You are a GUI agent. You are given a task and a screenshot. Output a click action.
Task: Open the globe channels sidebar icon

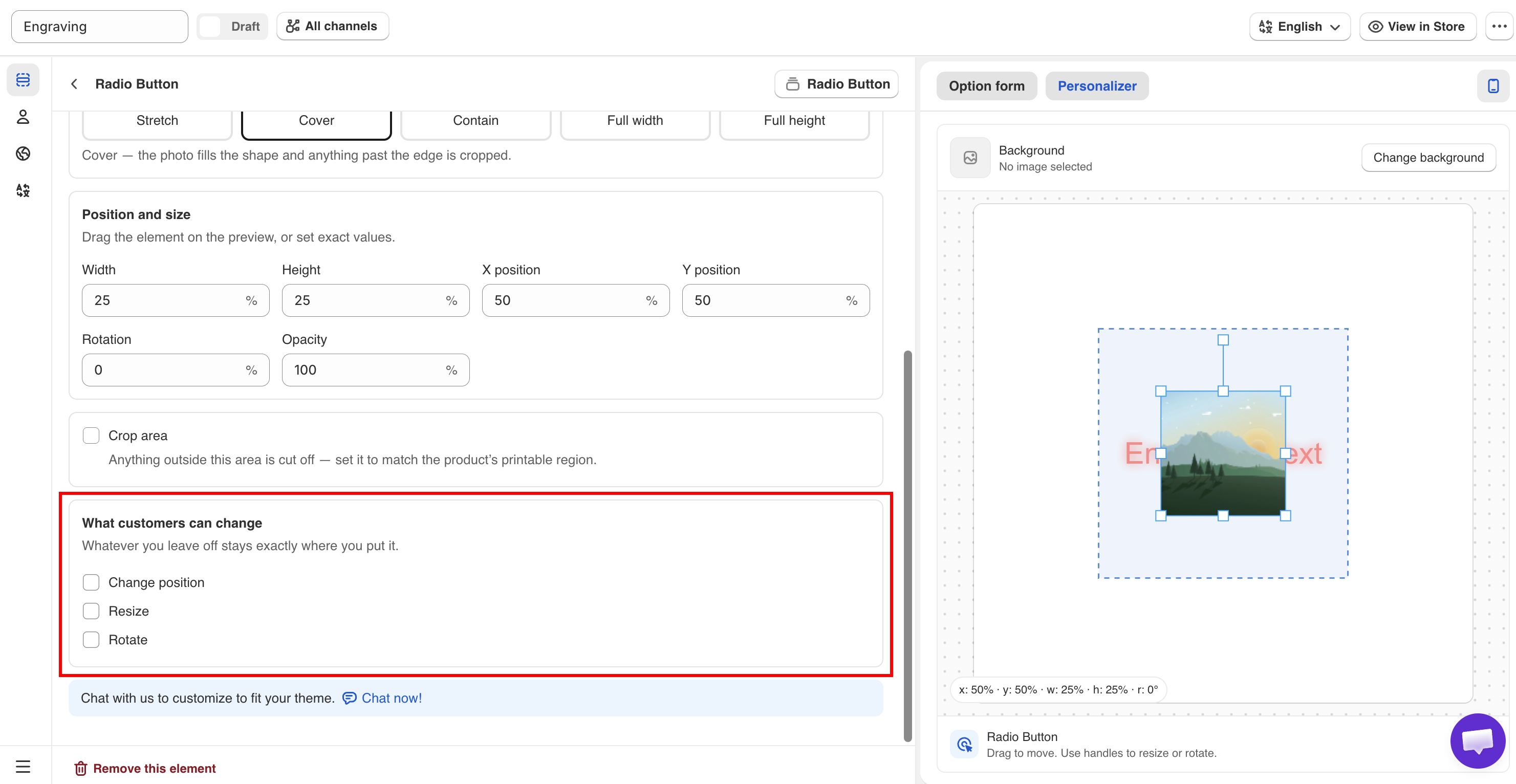click(x=23, y=154)
